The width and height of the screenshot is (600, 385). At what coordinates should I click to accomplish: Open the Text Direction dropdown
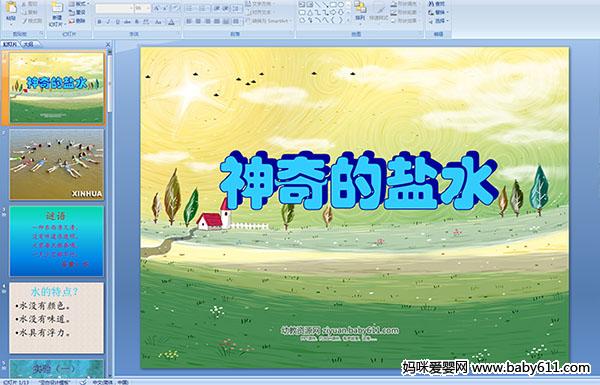261,4
